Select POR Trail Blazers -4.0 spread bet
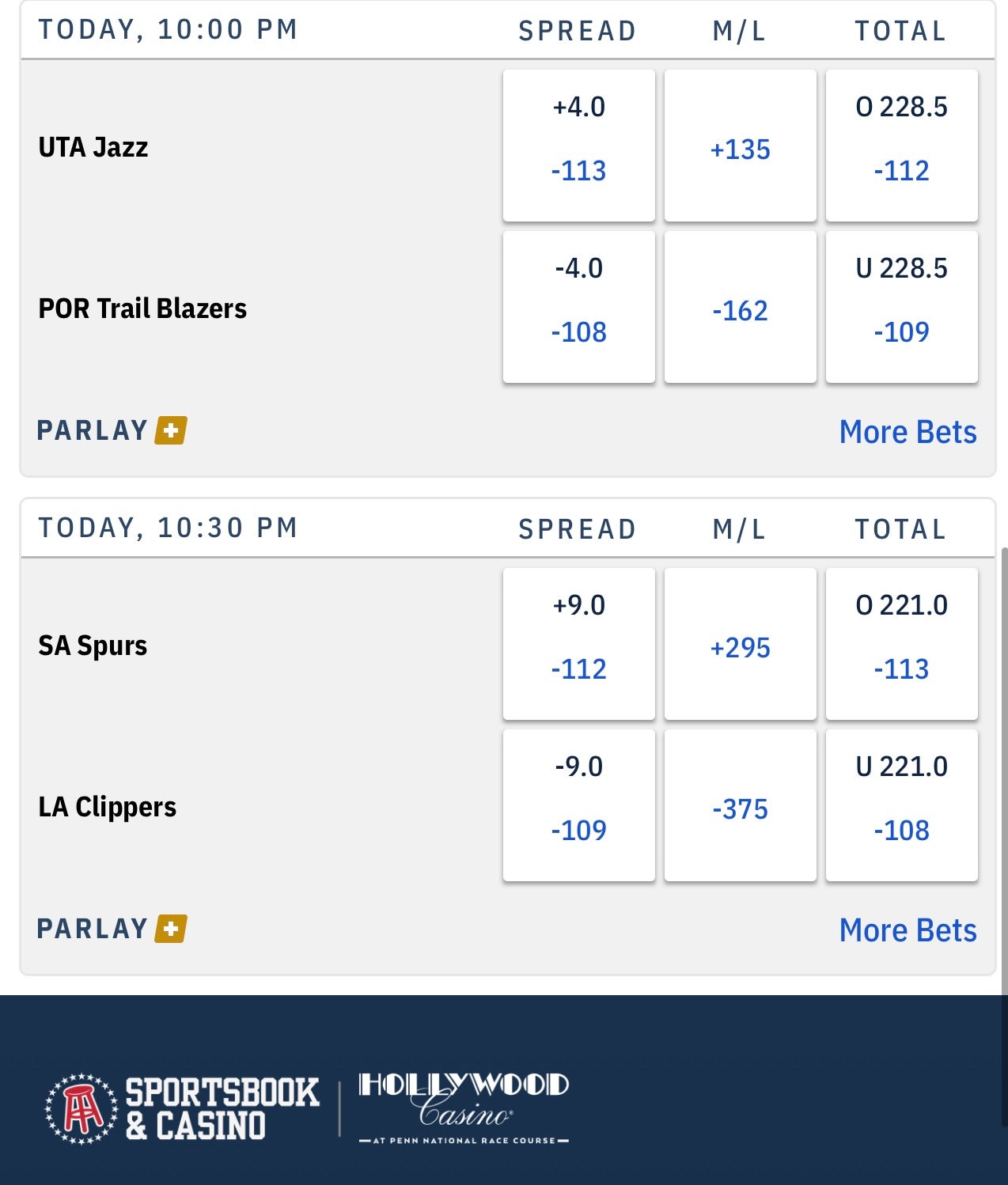The width and height of the screenshot is (1008, 1185). (x=579, y=307)
